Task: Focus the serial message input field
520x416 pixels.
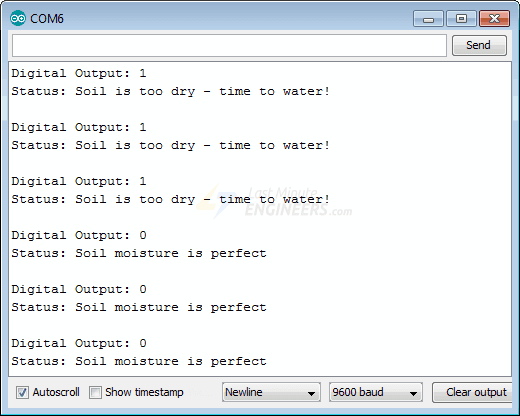Action: [x=229, y=45]
